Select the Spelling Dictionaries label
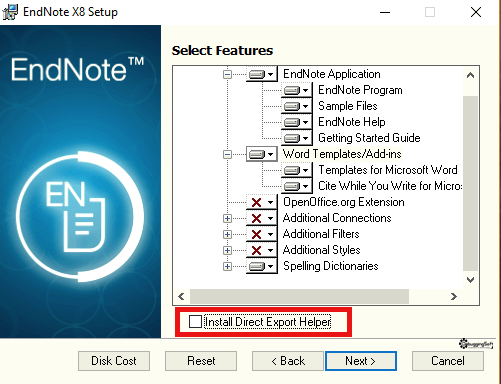 331,266
